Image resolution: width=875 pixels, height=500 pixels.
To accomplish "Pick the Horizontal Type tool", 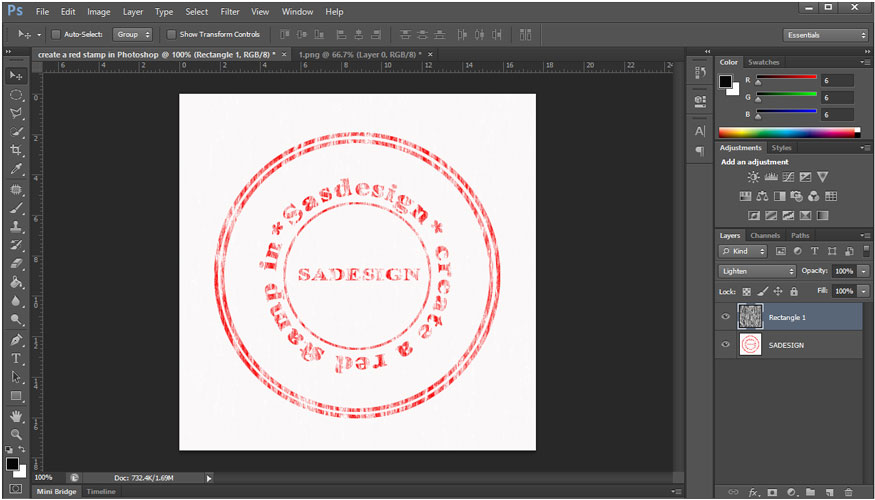I will coord(16,358).
